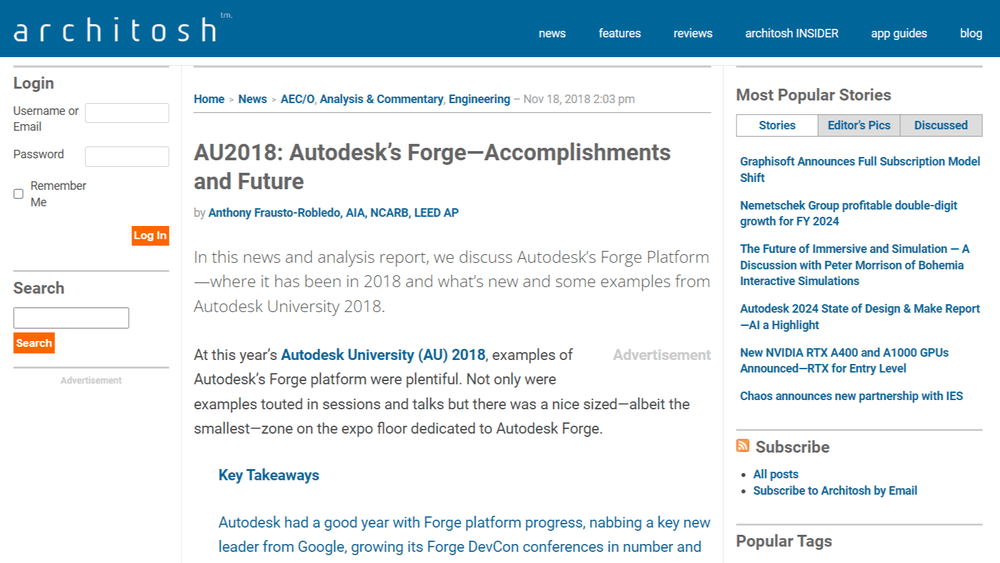Click the architosh logo
This screenshot has width=1000, height=563.
click(x=123, y=28)
